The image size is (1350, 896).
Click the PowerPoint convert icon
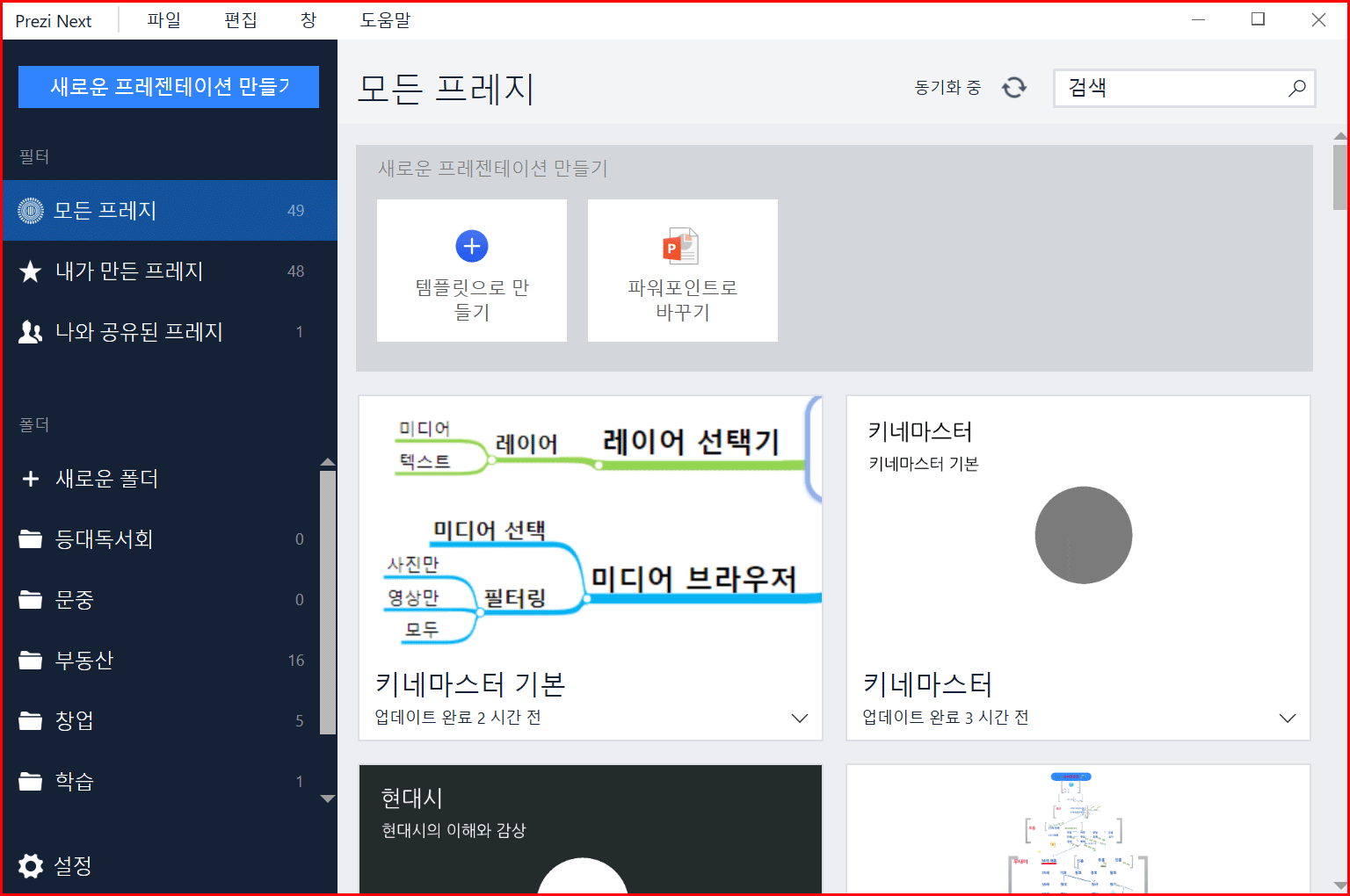(681, 247)
